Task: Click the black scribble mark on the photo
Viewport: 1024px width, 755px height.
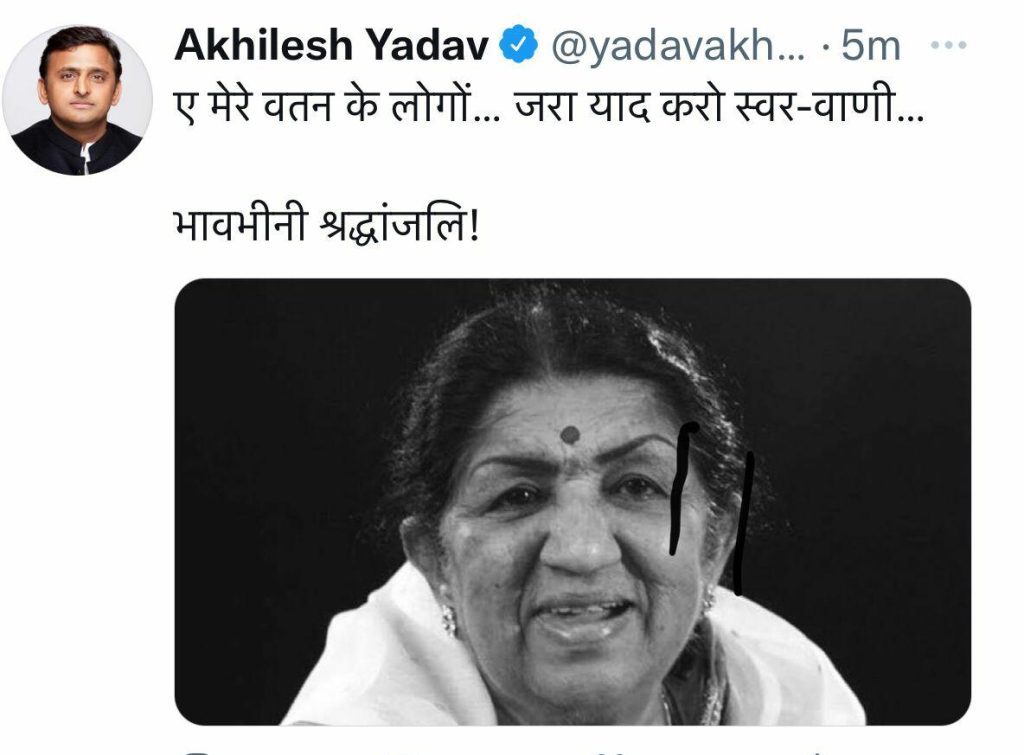Action: coord(712,507)
